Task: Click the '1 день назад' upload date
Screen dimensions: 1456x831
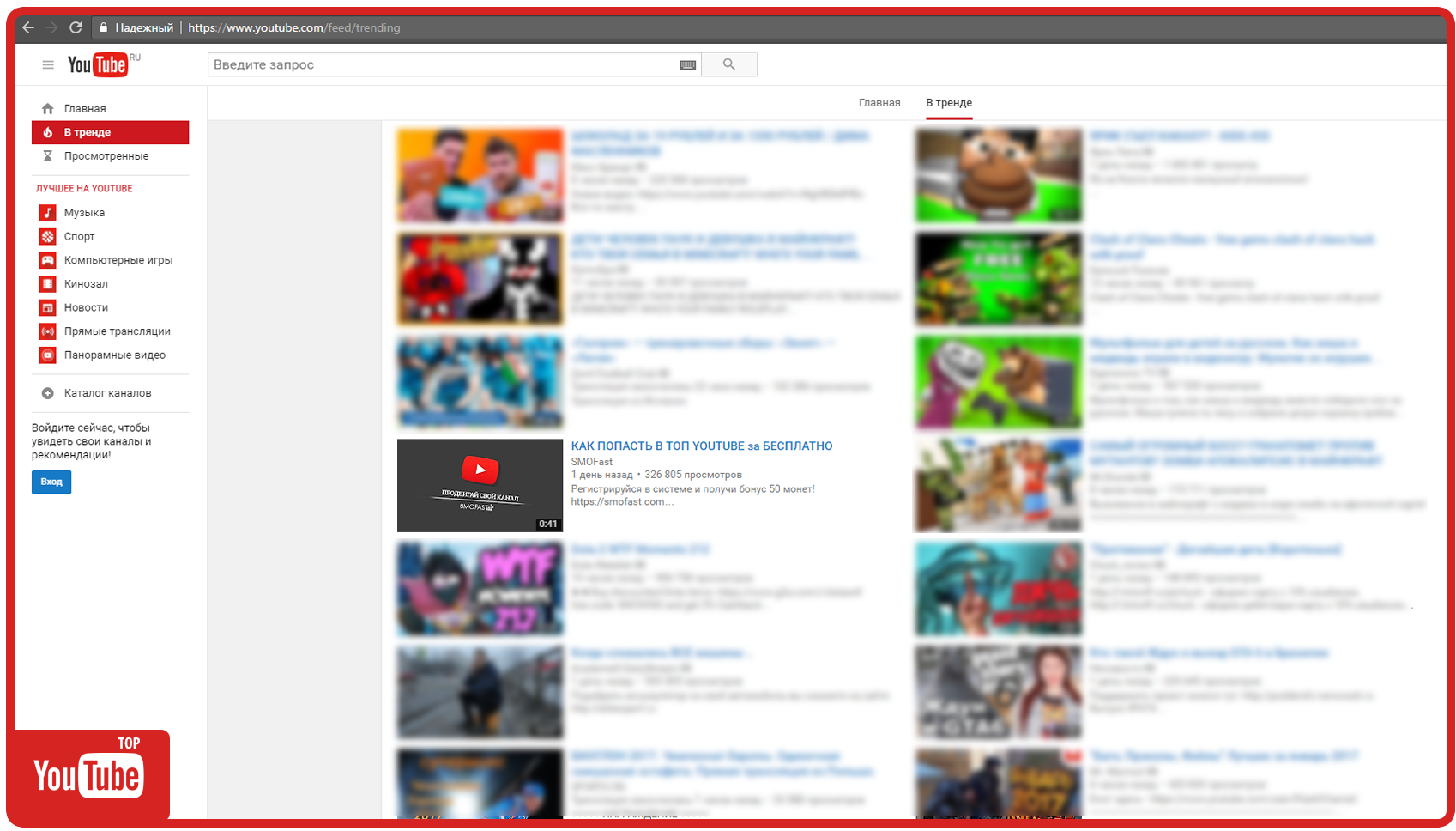Action: pyautogui.click(x=602, y=475)
